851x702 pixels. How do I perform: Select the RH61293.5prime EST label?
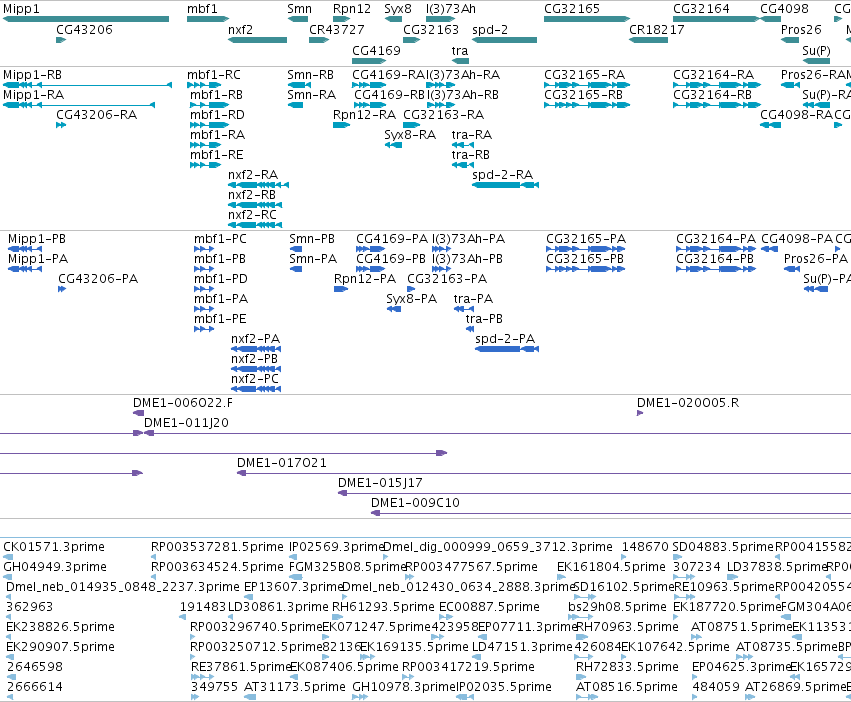click(383, 606)
